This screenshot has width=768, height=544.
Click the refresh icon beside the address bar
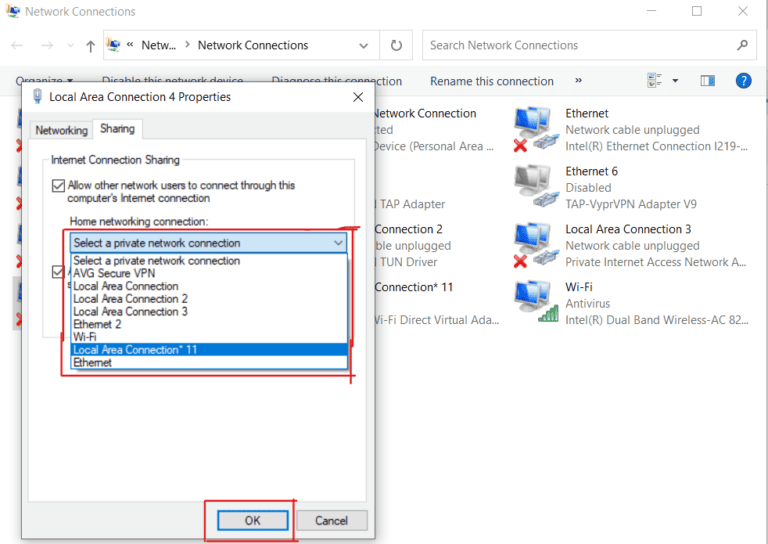396,45
